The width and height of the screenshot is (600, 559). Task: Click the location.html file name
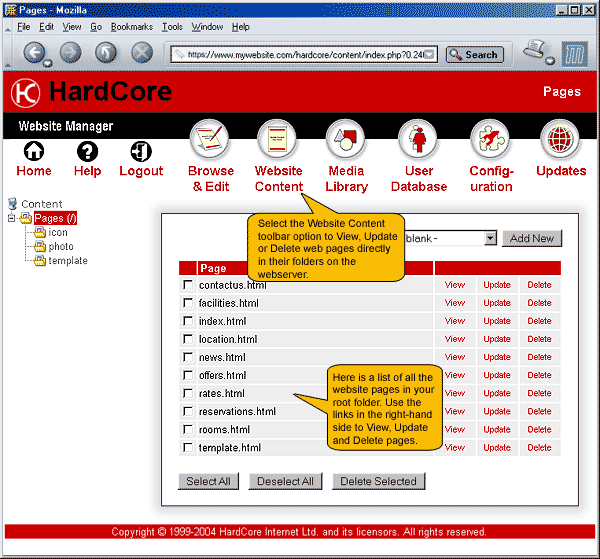[228, 339]
